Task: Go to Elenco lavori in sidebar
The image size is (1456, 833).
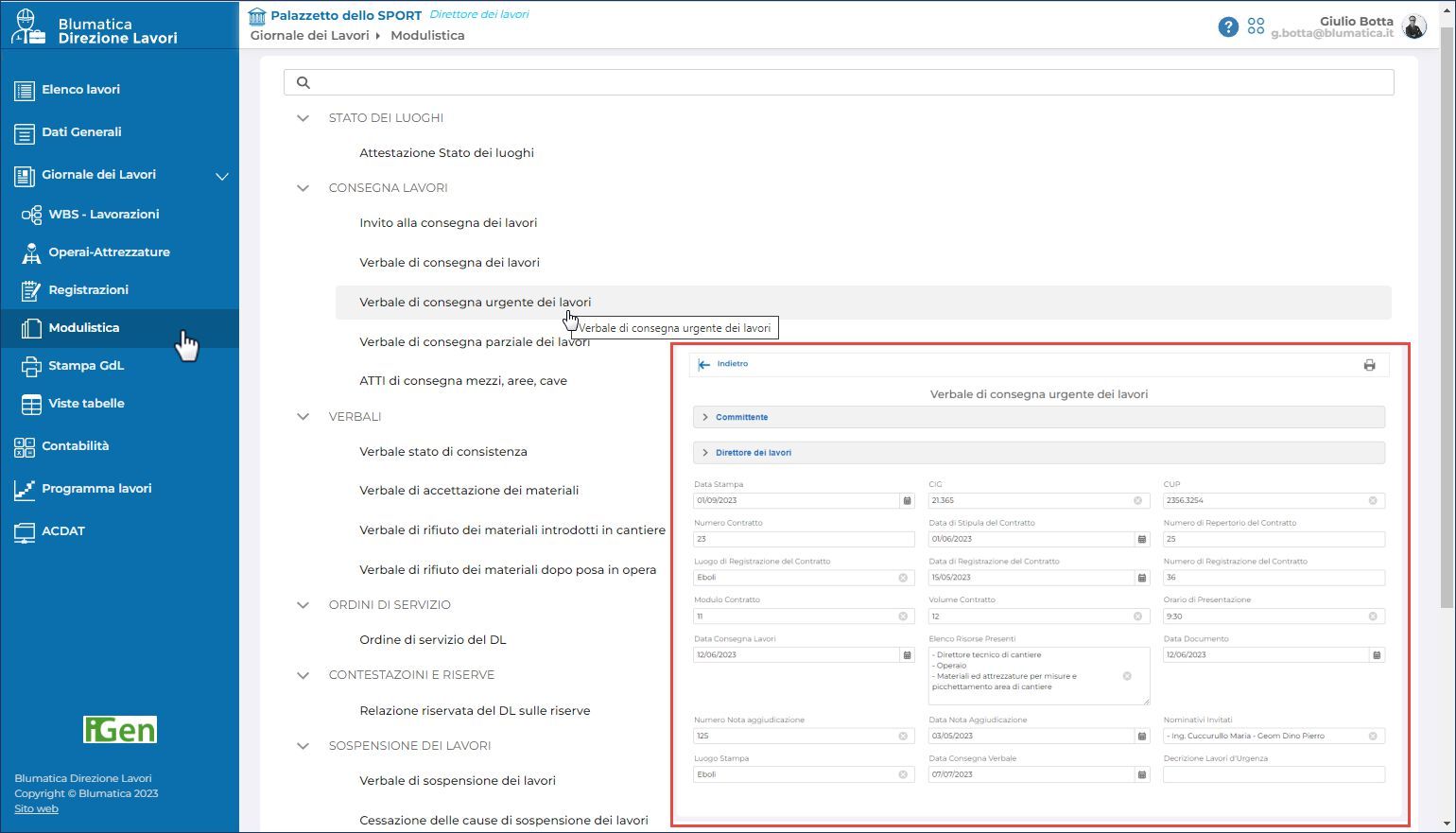Action: click(80, 90)
